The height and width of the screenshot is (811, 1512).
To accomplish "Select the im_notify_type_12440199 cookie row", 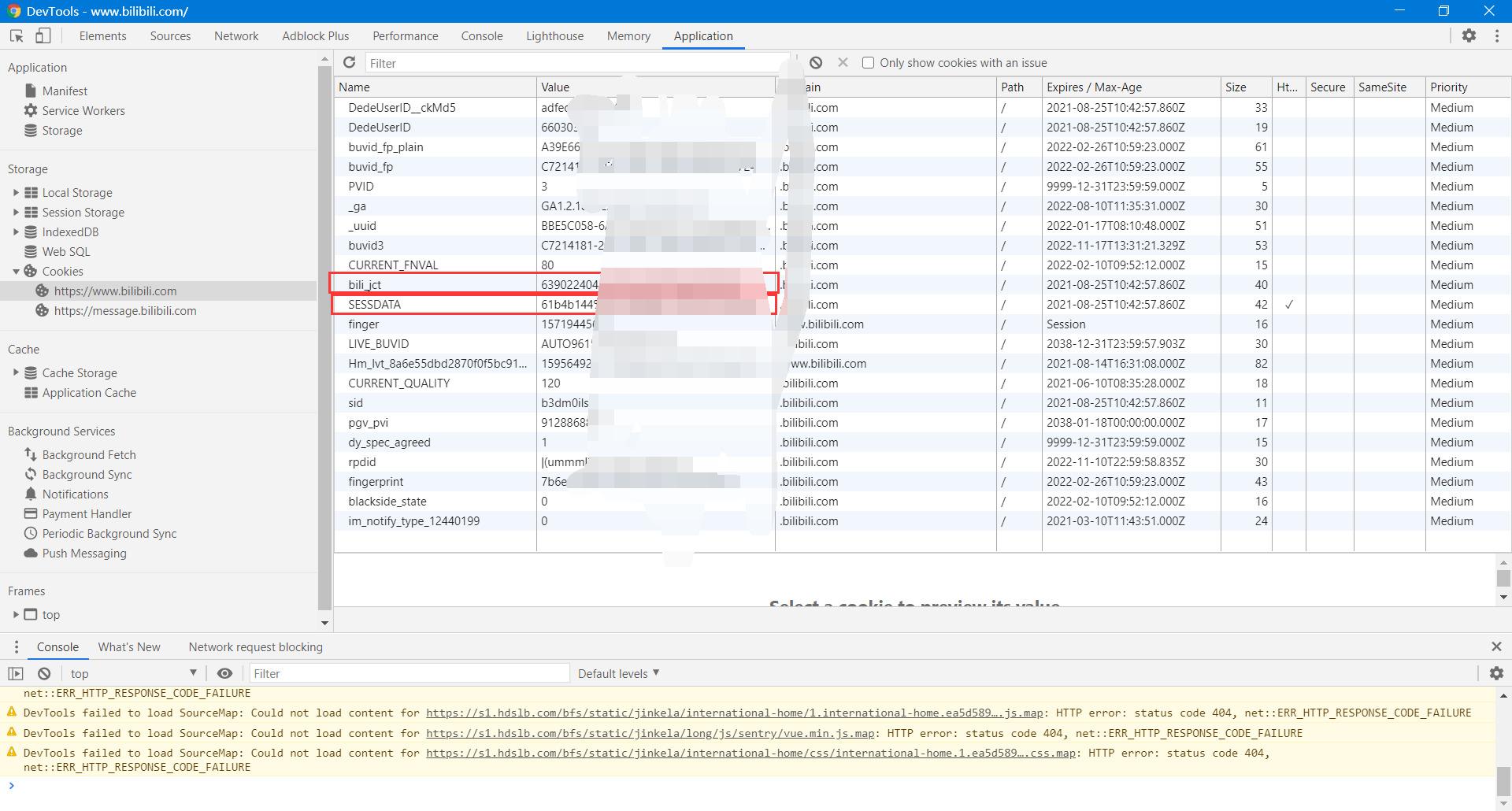I will coord(921,520).
